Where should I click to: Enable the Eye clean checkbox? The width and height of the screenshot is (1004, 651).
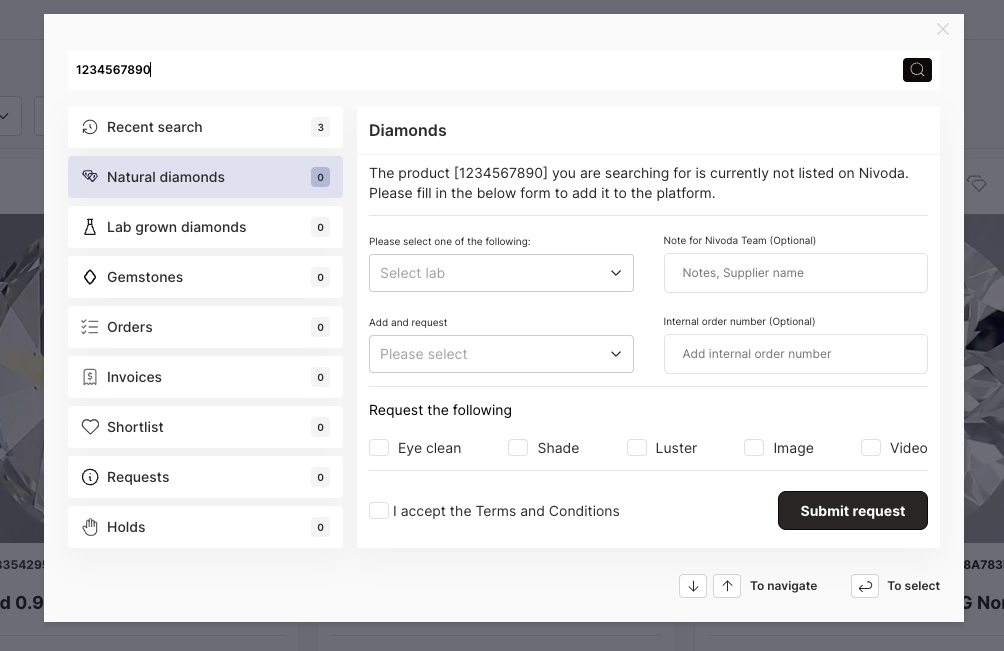coord(379,448)
